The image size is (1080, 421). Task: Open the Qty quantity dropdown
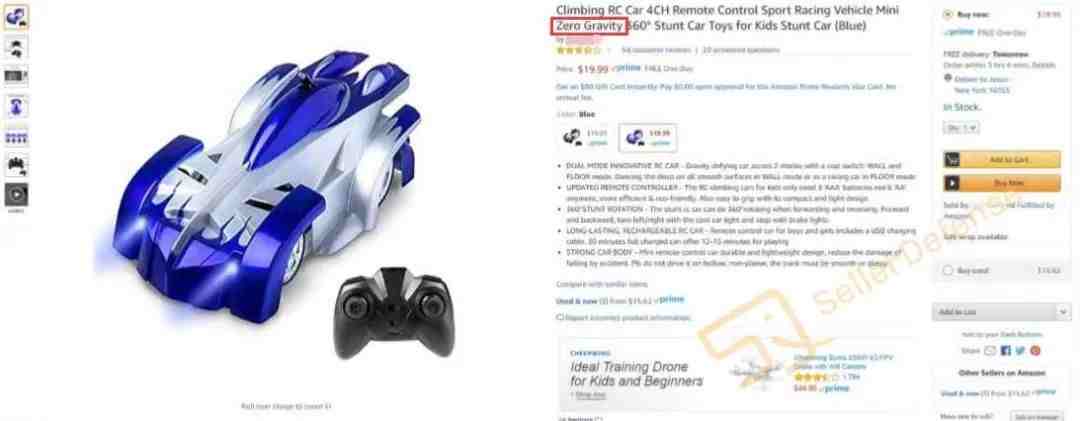pos(961,127)
